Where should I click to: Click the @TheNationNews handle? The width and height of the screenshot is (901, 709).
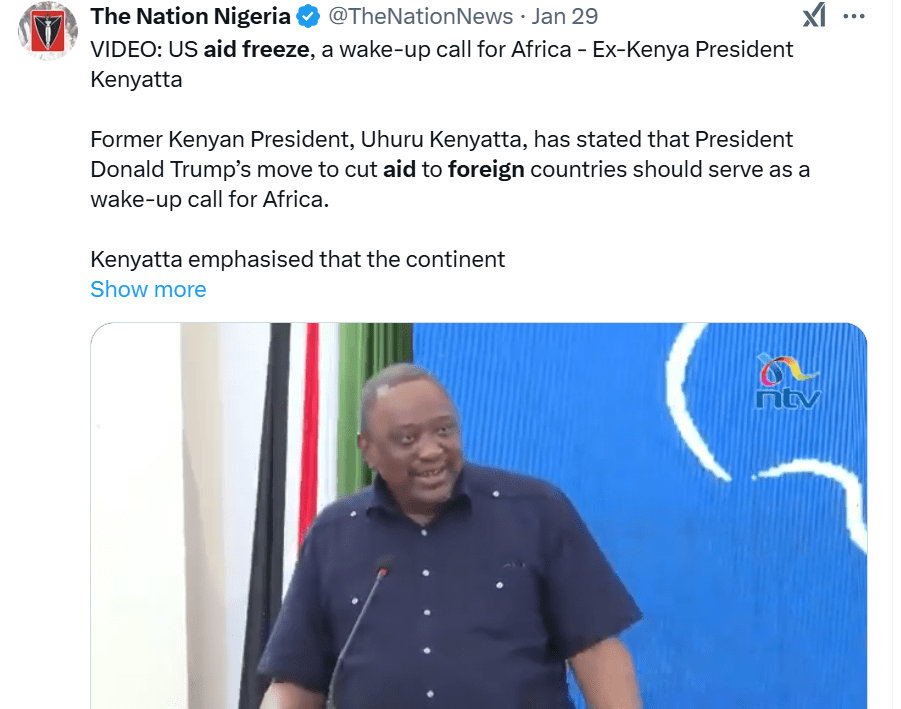coord(421,17)
